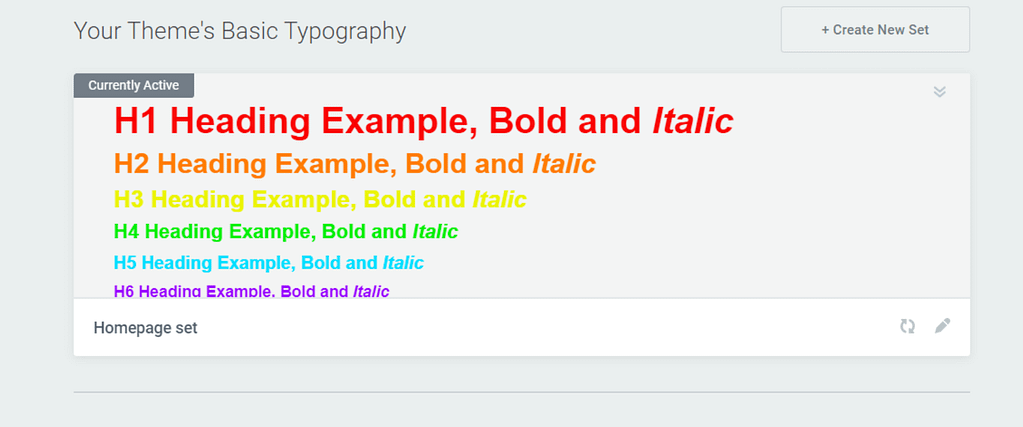
Task: Expand the typography set with the double chevron
Action: [939, 92]
